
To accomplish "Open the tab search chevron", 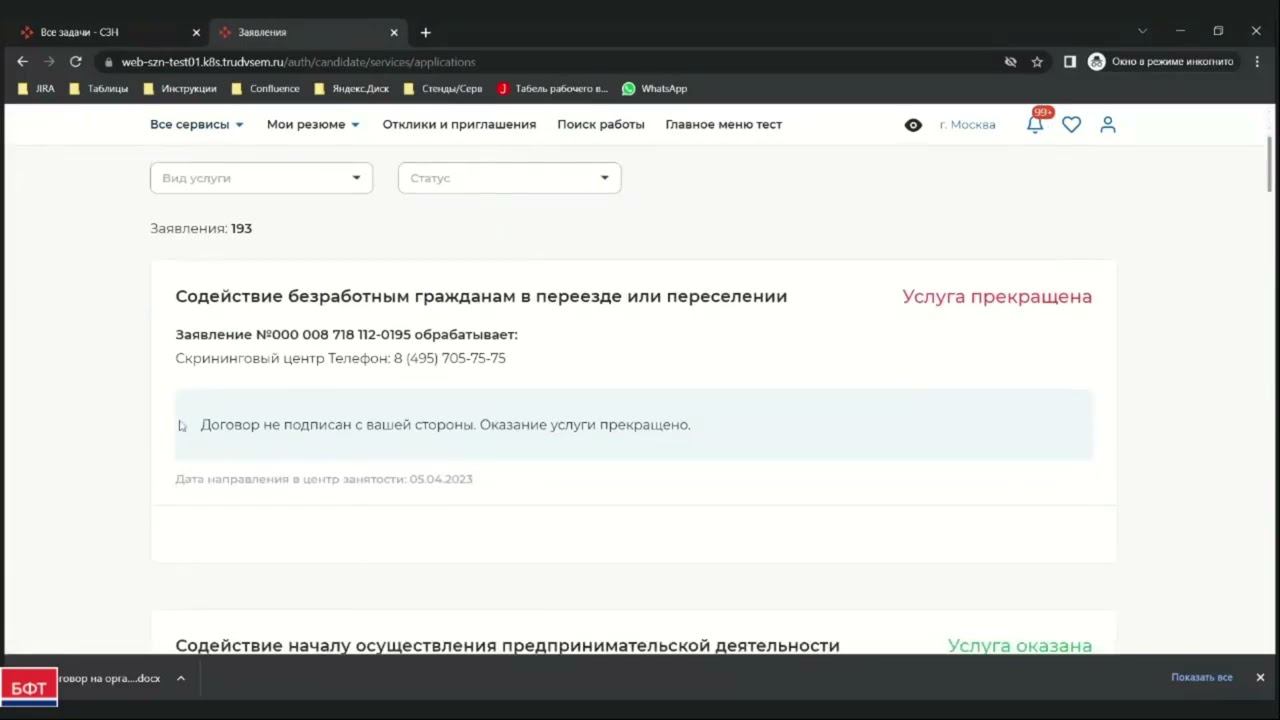I will coord(1142,31).
